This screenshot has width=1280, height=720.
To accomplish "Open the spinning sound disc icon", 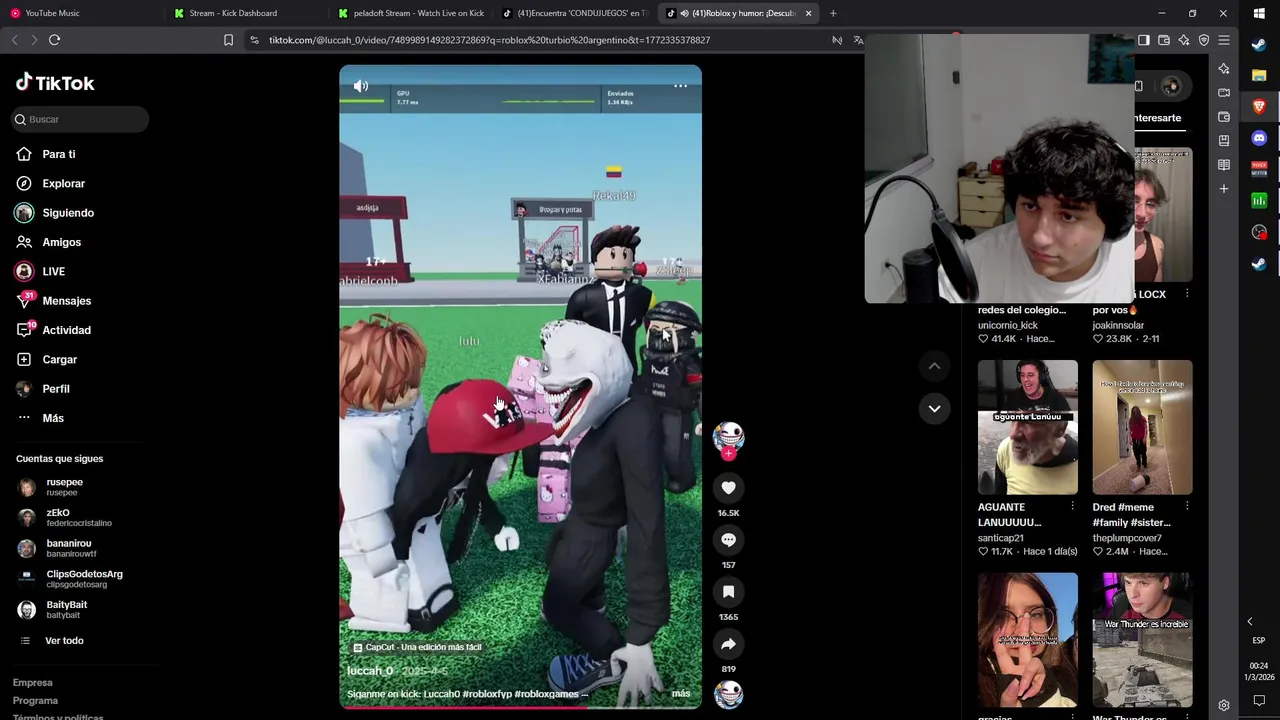I will point(728,694).
